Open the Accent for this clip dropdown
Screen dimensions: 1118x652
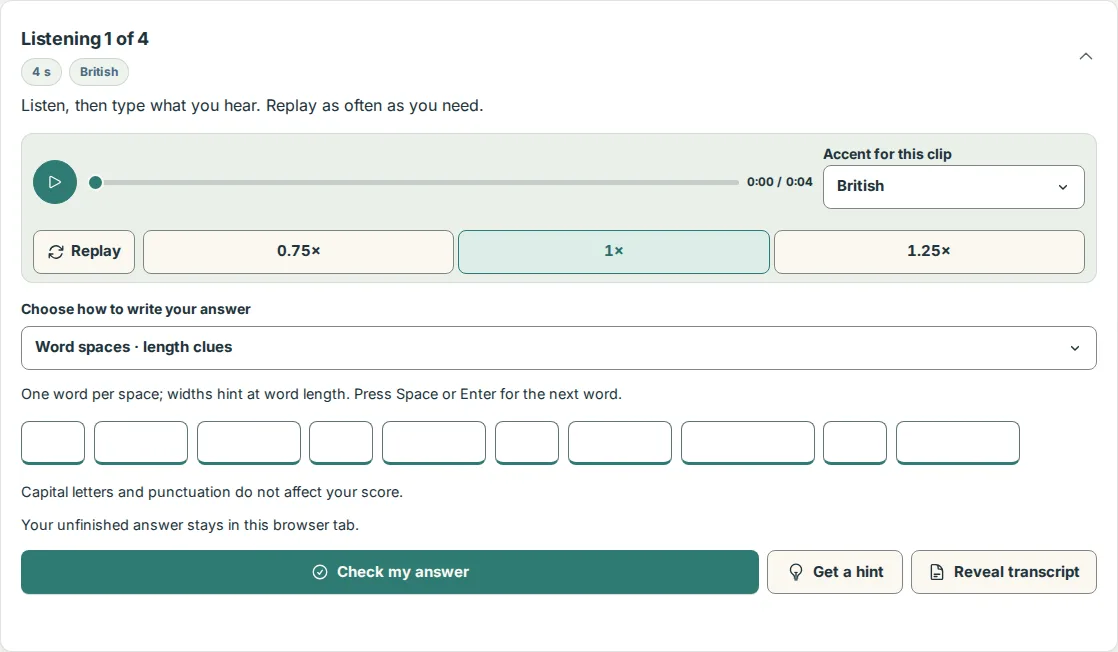pos(953,187)
